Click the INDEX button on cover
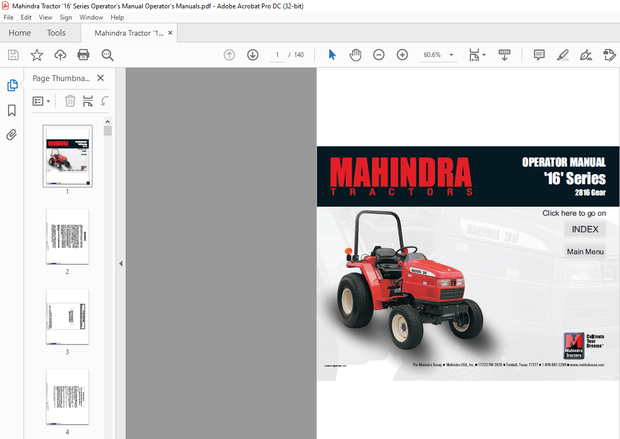 click(x=585, y=229)
